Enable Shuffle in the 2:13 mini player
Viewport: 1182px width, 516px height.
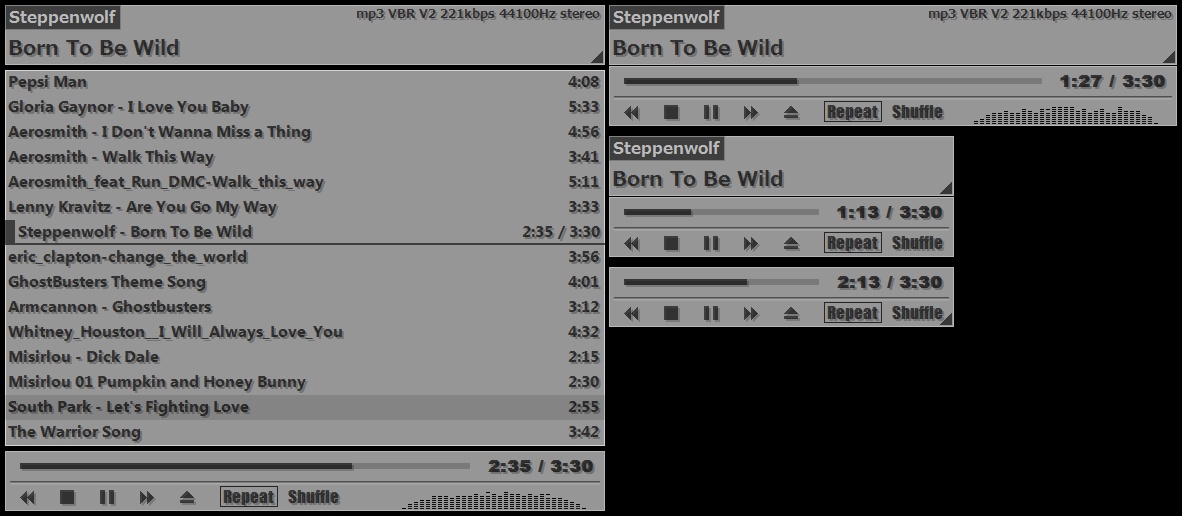917,313
